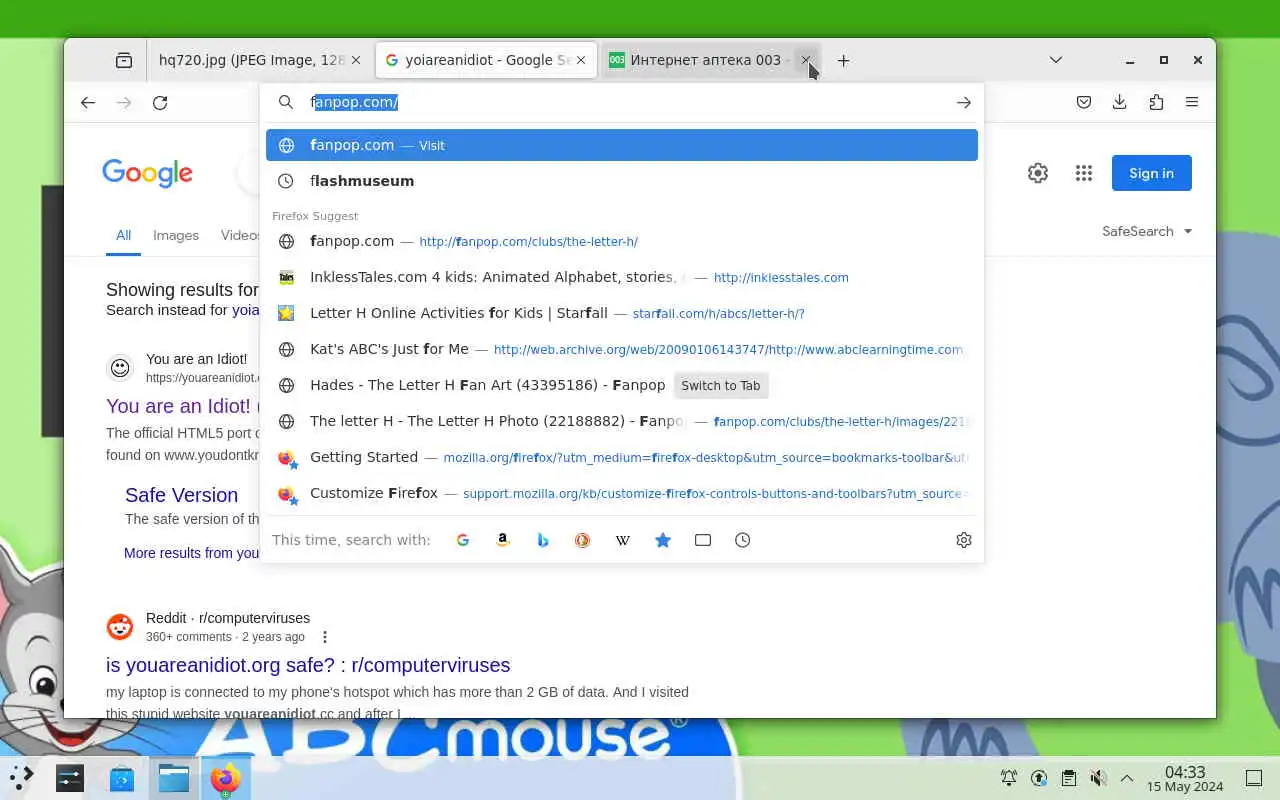Open the Pocket save icon
The image size is (1280, 800).
[1084, 102]
